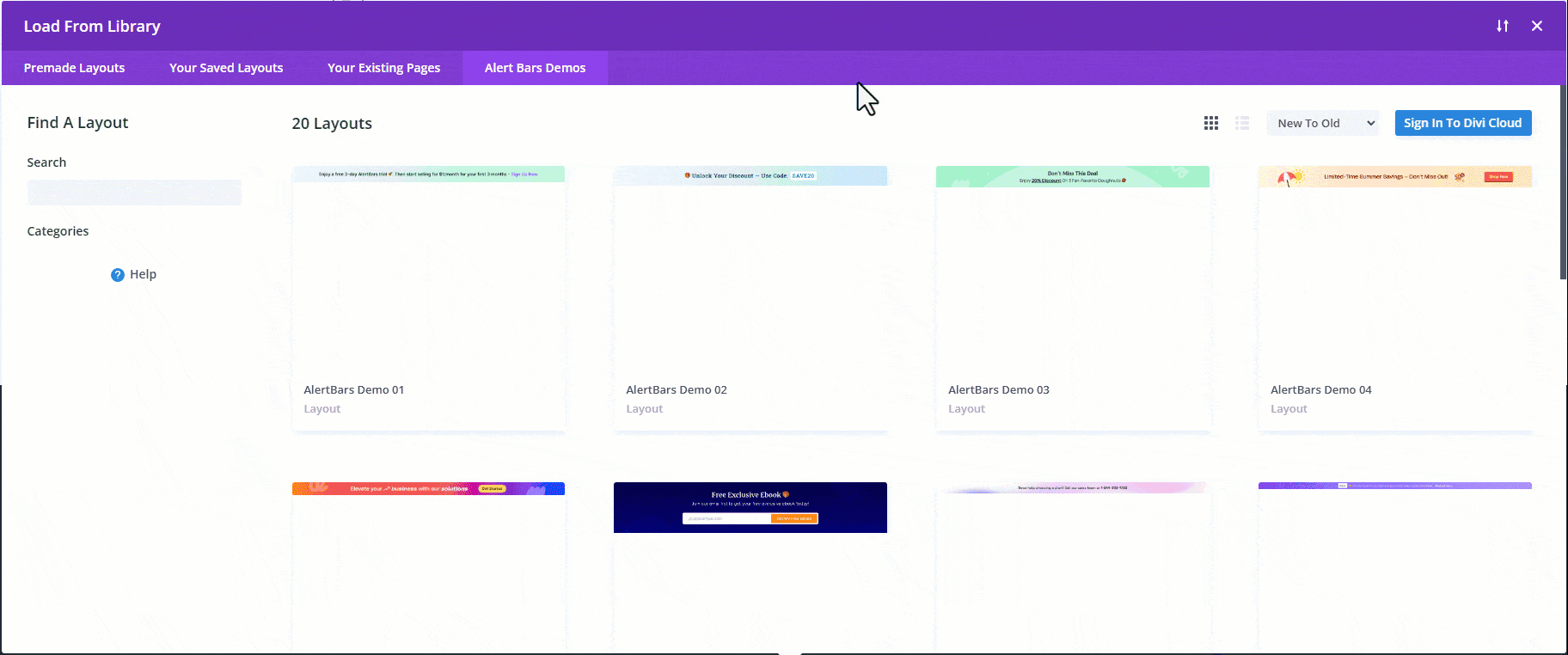Switch to Your Saved Layouts tab
The image size is (1568, 655).
[226, 68]
